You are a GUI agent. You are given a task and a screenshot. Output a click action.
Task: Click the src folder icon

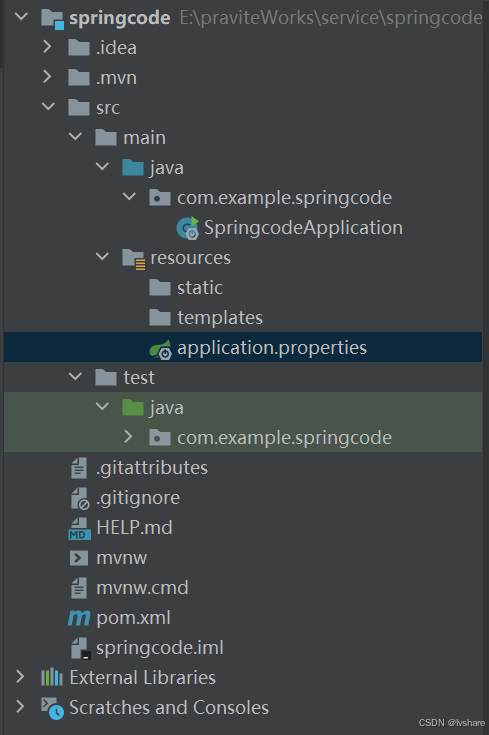point(79,108)
